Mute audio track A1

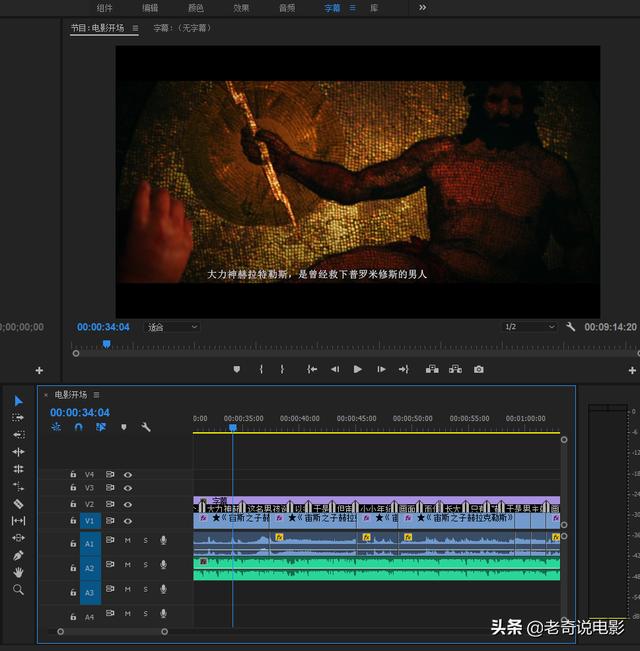[127, 540]
